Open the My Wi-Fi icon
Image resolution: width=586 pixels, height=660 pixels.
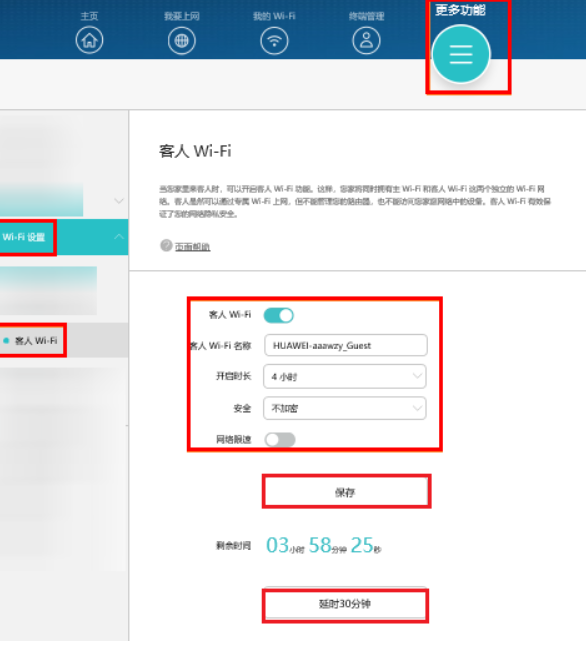click(x=274, y=40)
